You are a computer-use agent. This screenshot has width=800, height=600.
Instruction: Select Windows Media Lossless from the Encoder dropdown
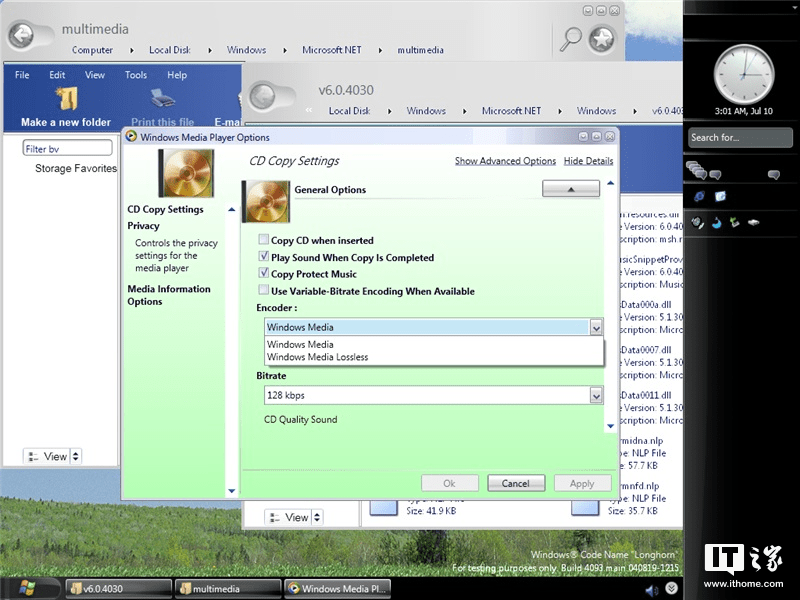316,357
